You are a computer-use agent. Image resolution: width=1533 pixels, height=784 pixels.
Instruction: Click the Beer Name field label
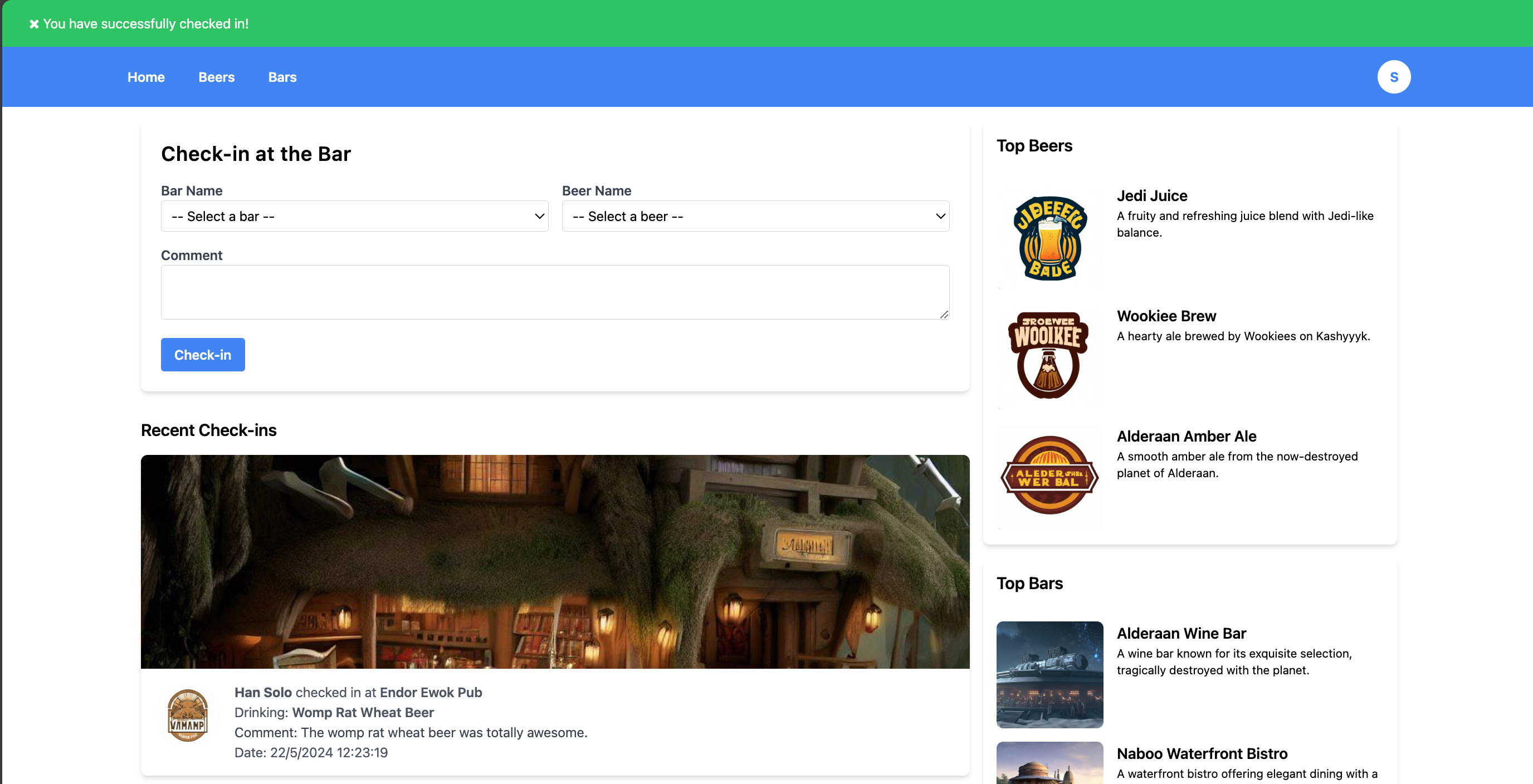[x=596, y=191]
